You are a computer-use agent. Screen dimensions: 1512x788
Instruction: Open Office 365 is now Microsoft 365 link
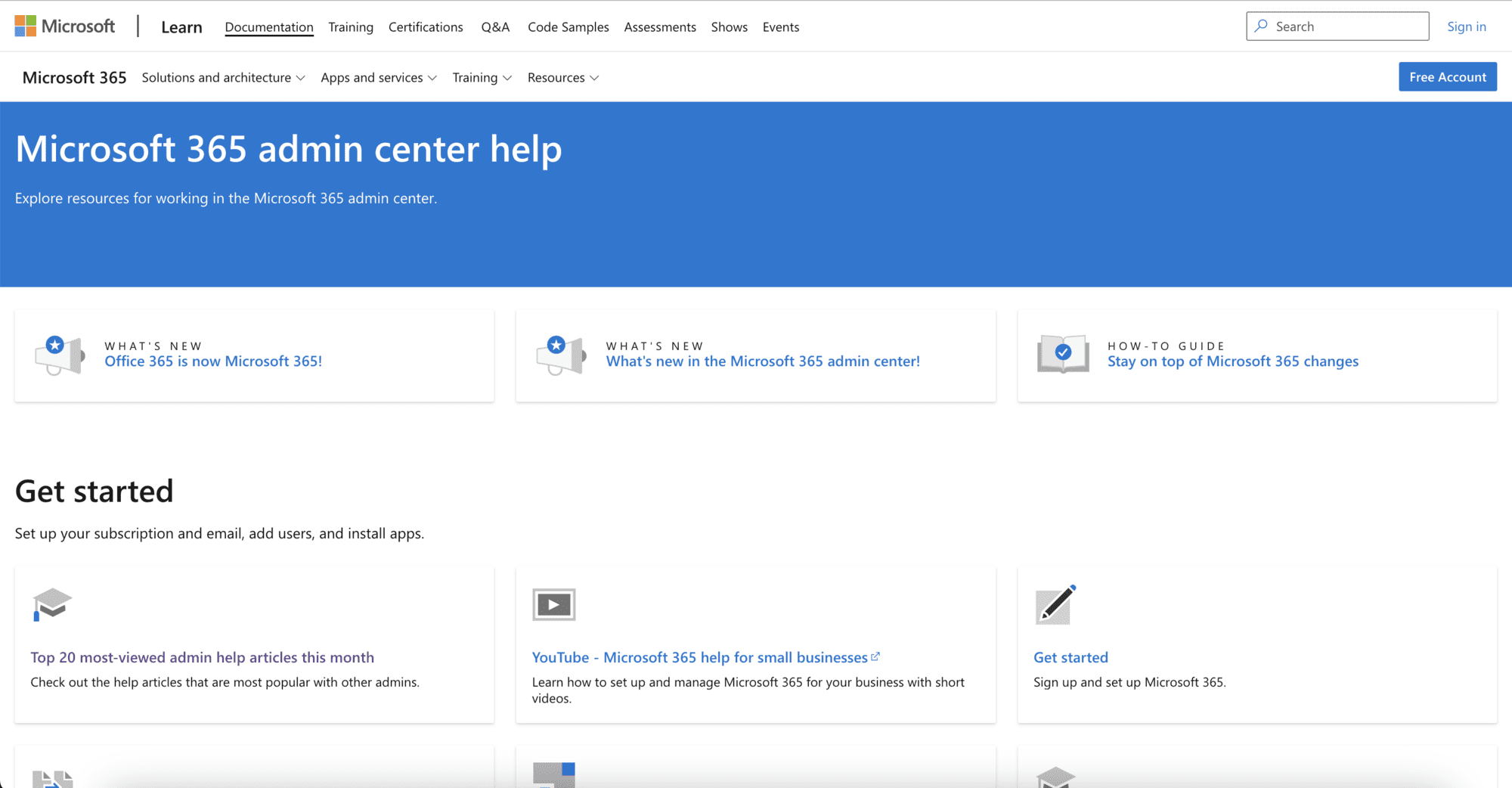coord(213,361)
